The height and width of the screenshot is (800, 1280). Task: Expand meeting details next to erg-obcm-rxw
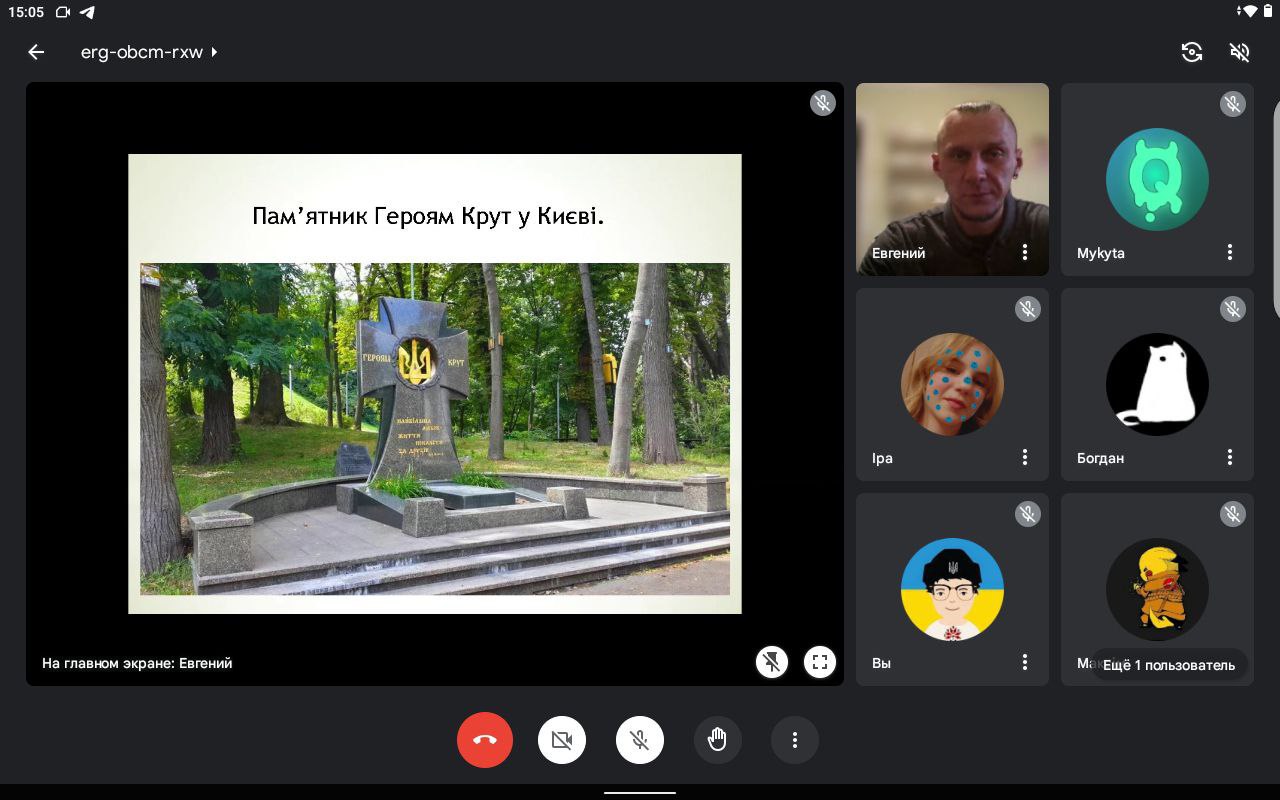pyautogui.click(x=214, y=52)
